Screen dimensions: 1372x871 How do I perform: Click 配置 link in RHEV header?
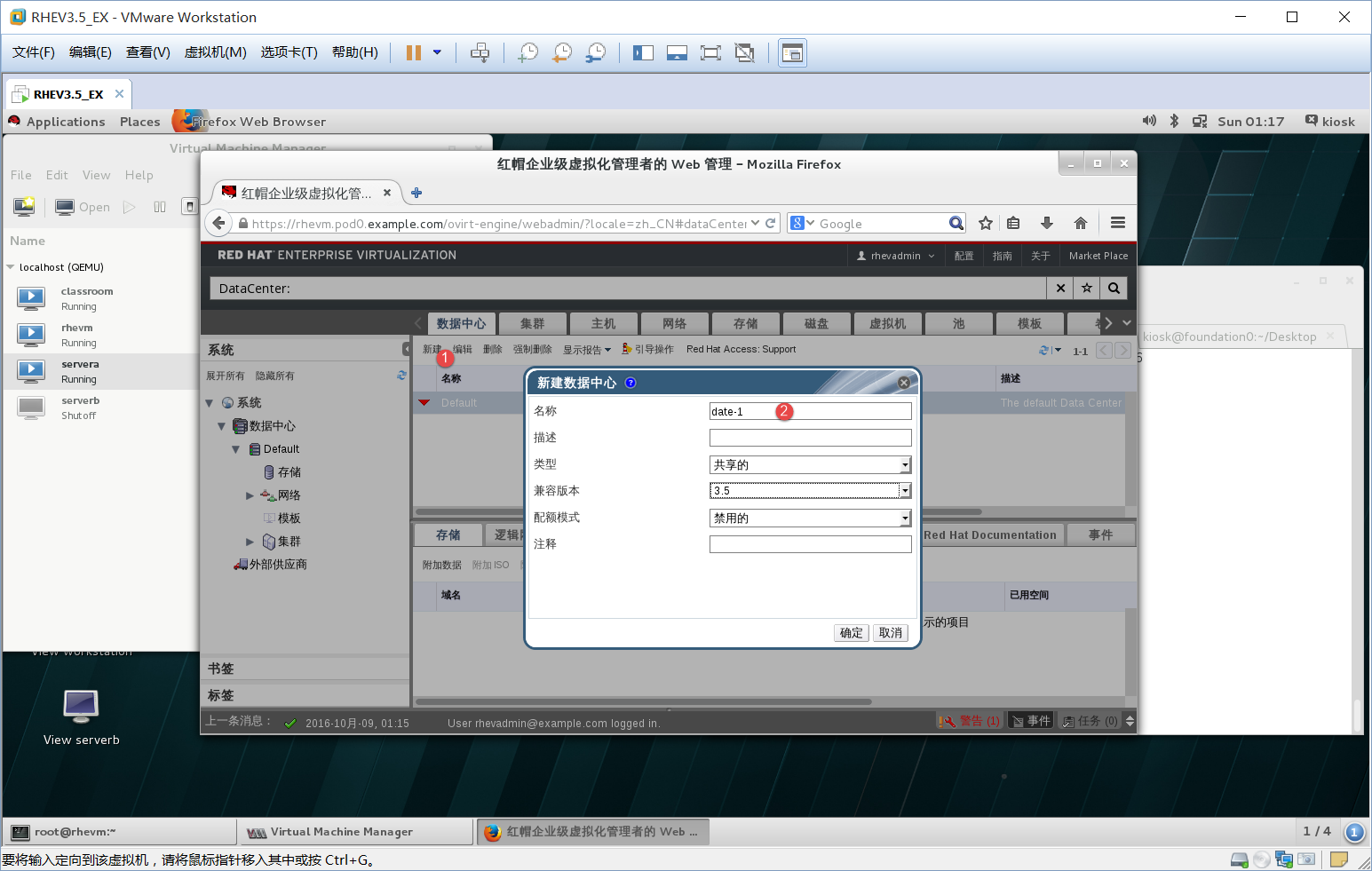click(964, 256)
